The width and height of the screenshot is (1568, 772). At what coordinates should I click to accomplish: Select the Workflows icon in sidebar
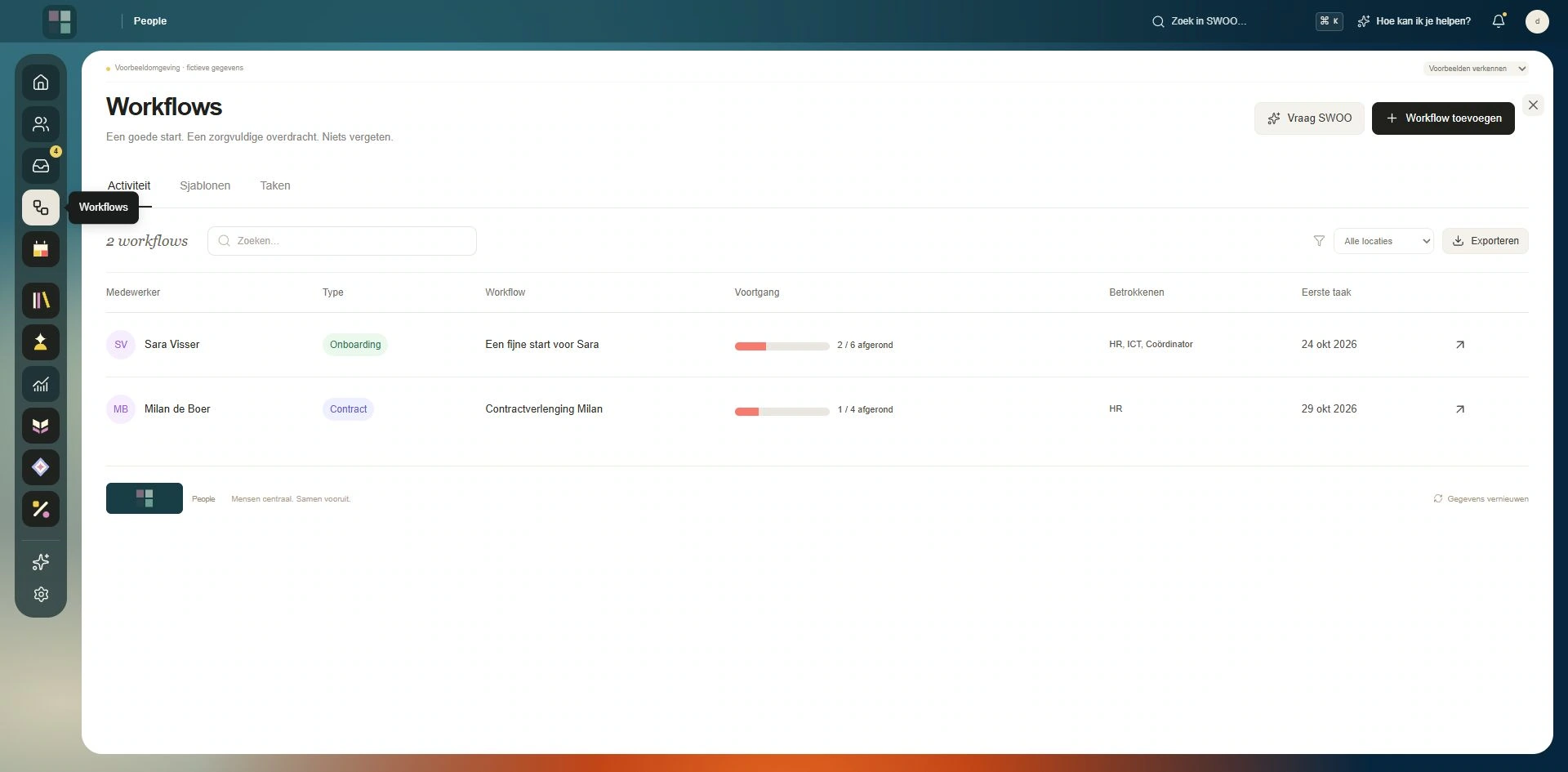(41, 208)
